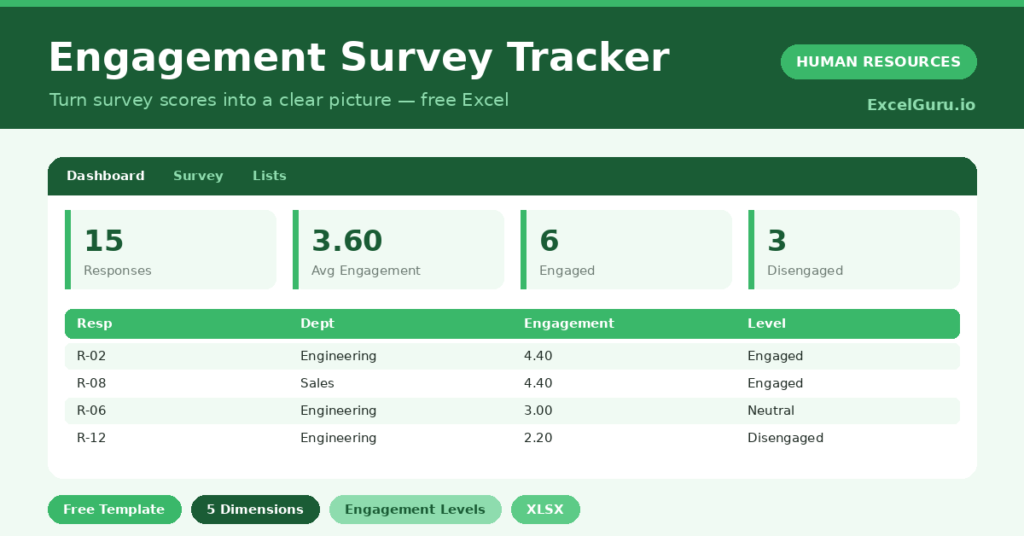Click the 15 Responses card
Screen dimensions: 1024x536
(170, 249)
